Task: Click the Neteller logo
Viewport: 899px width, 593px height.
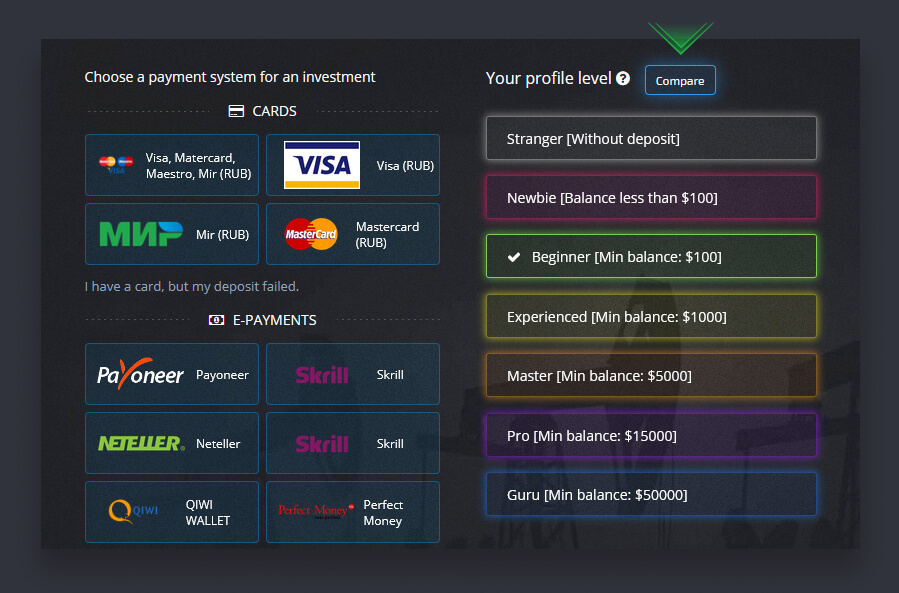Action: tap(141, 443)
